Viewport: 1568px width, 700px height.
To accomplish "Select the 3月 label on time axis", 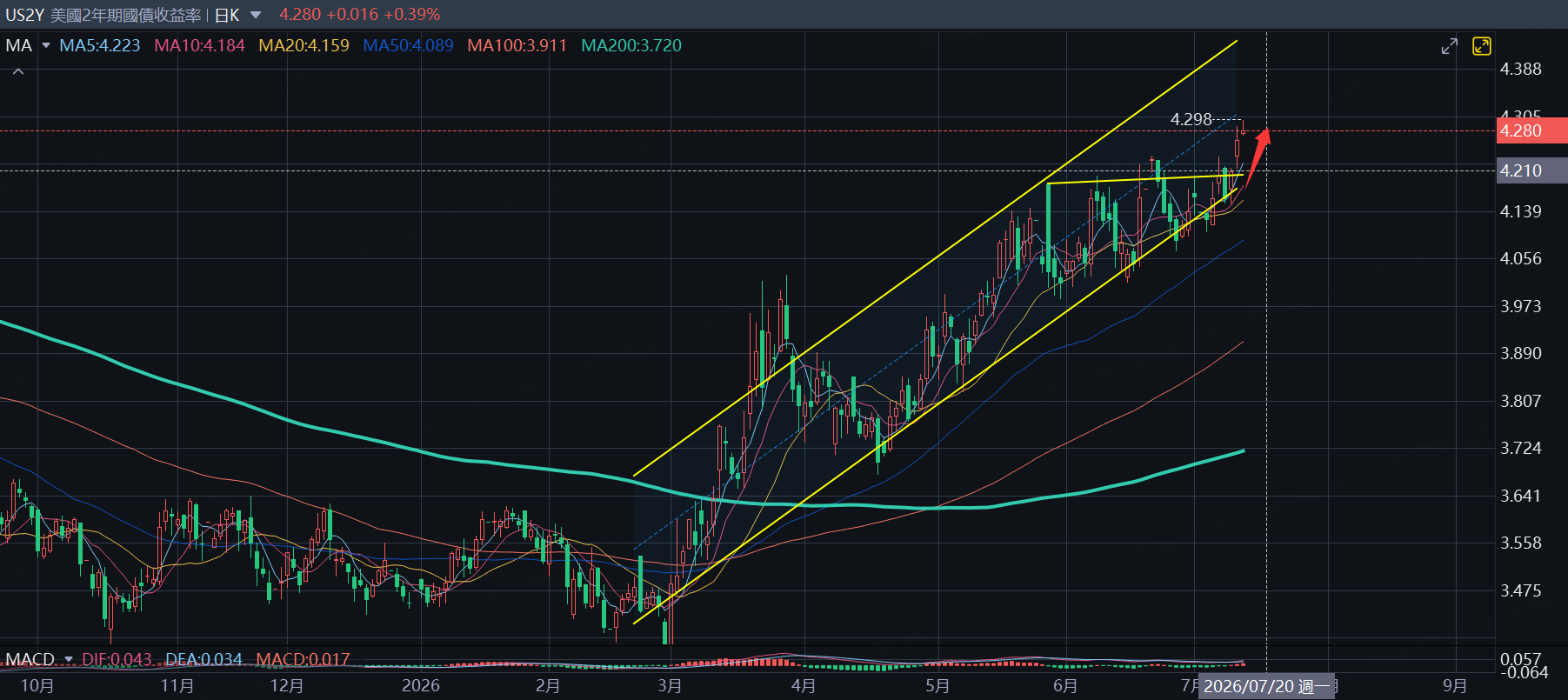I will click(670, 685).
